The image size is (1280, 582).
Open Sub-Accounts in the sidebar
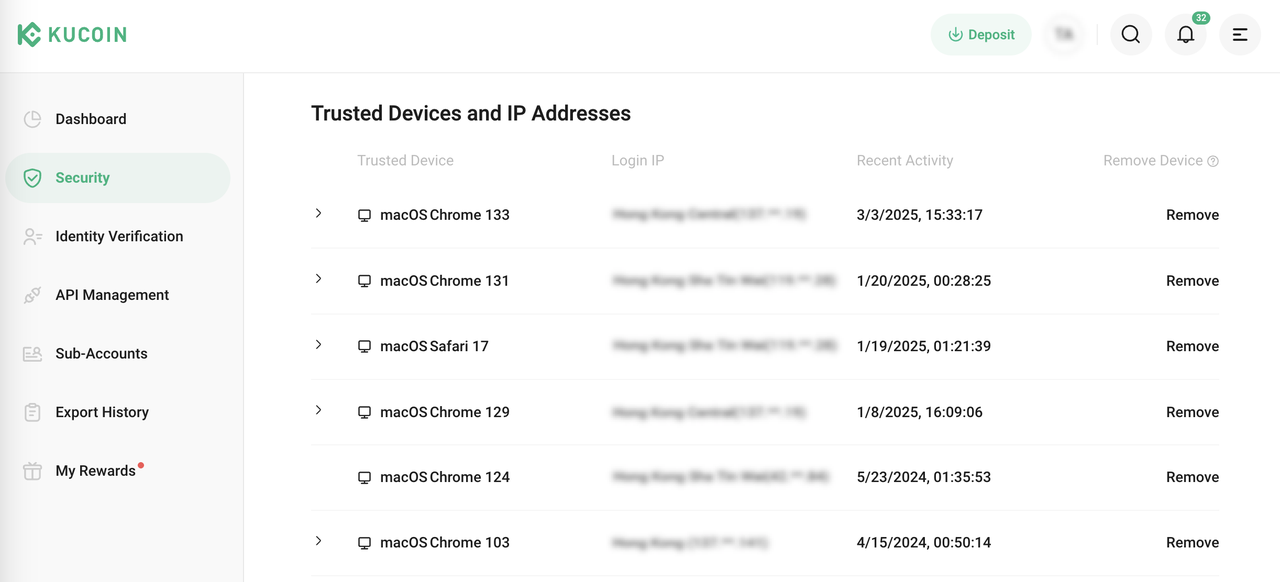tap(101, 354)
